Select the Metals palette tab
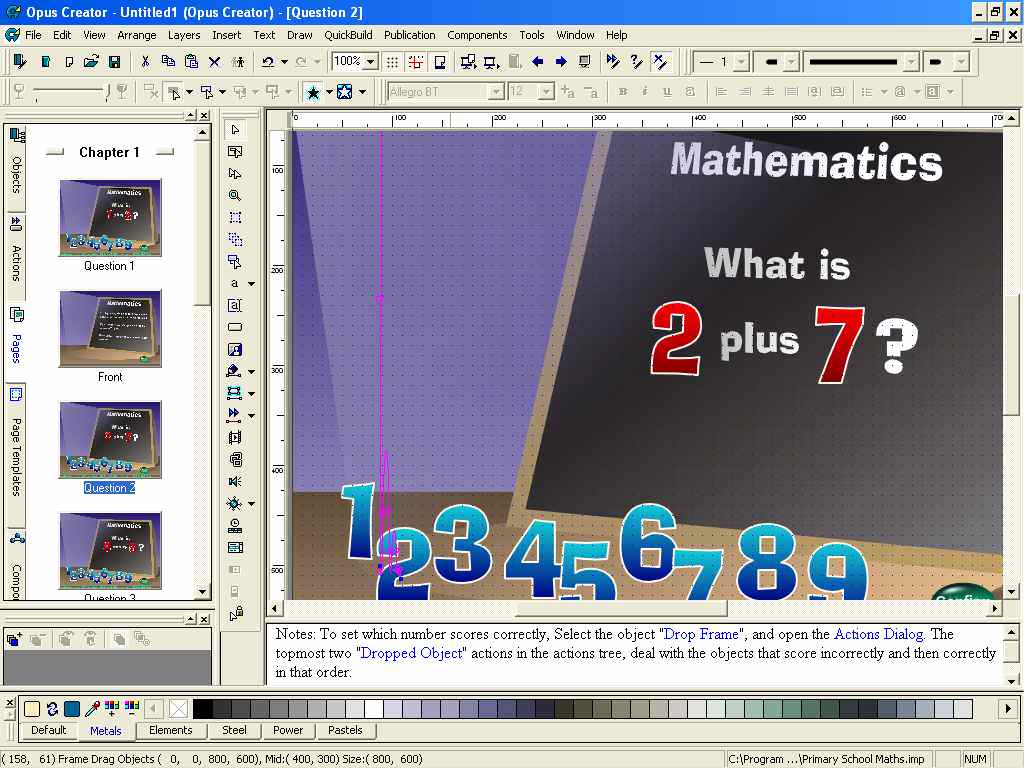1024x768 pixels. pyautogui.click(x=105, y=731)
